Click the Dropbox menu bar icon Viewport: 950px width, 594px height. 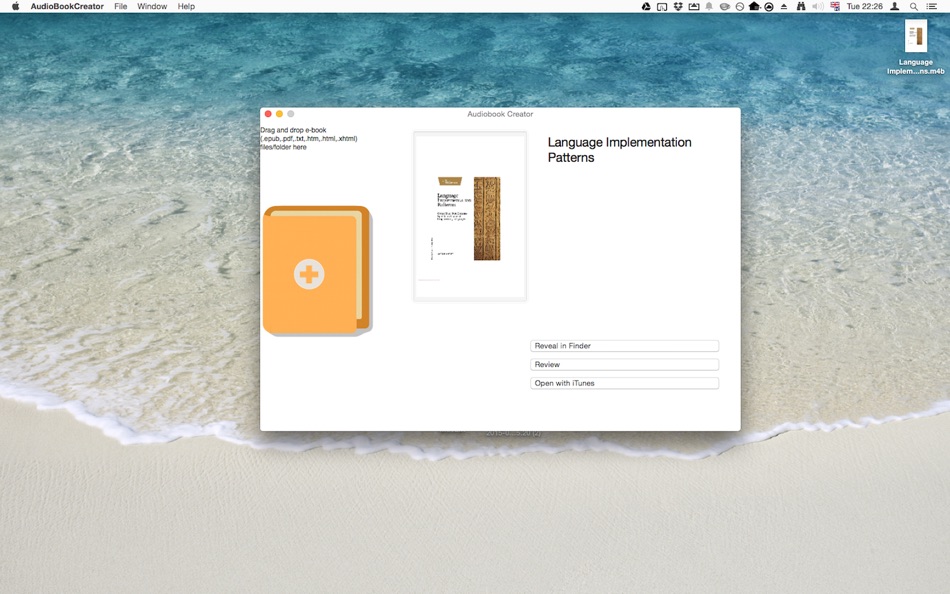click(678, 6)
